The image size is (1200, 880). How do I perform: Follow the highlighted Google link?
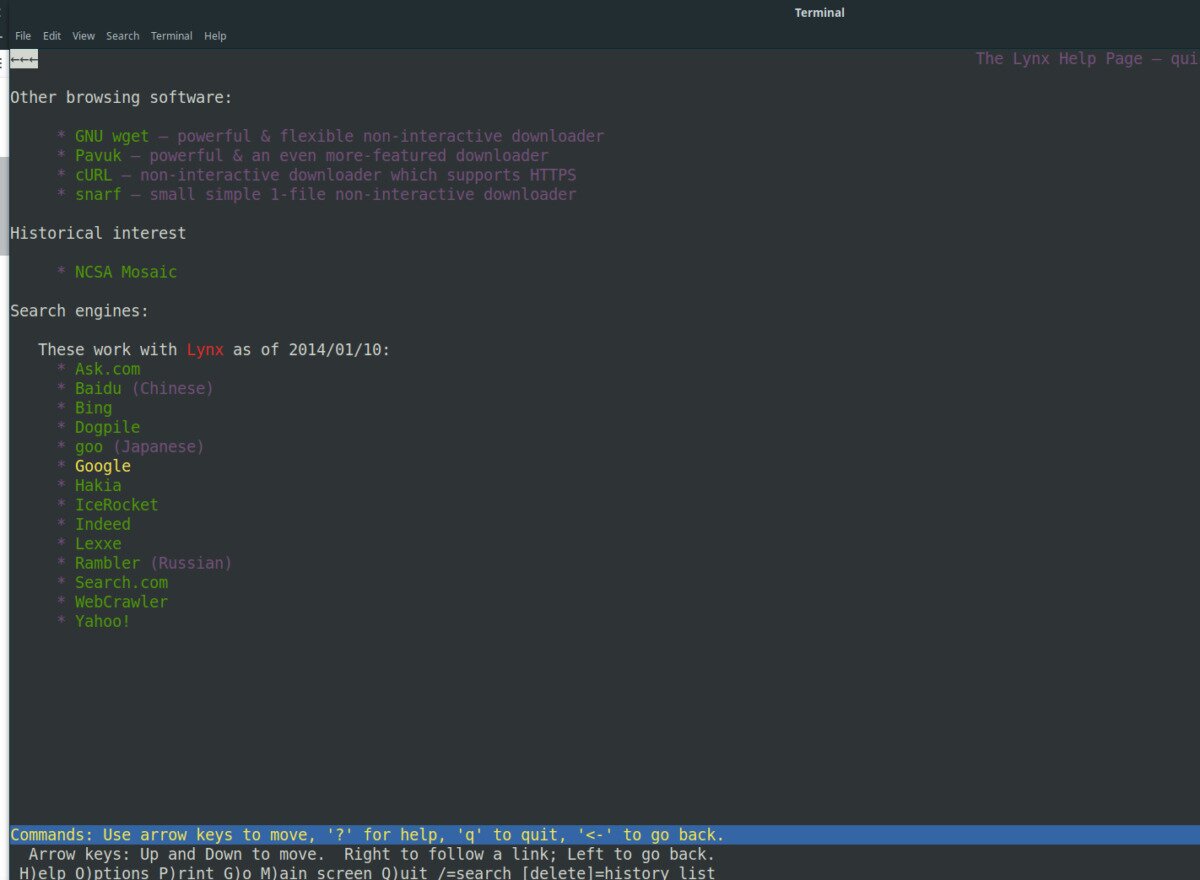click(103, 466)
